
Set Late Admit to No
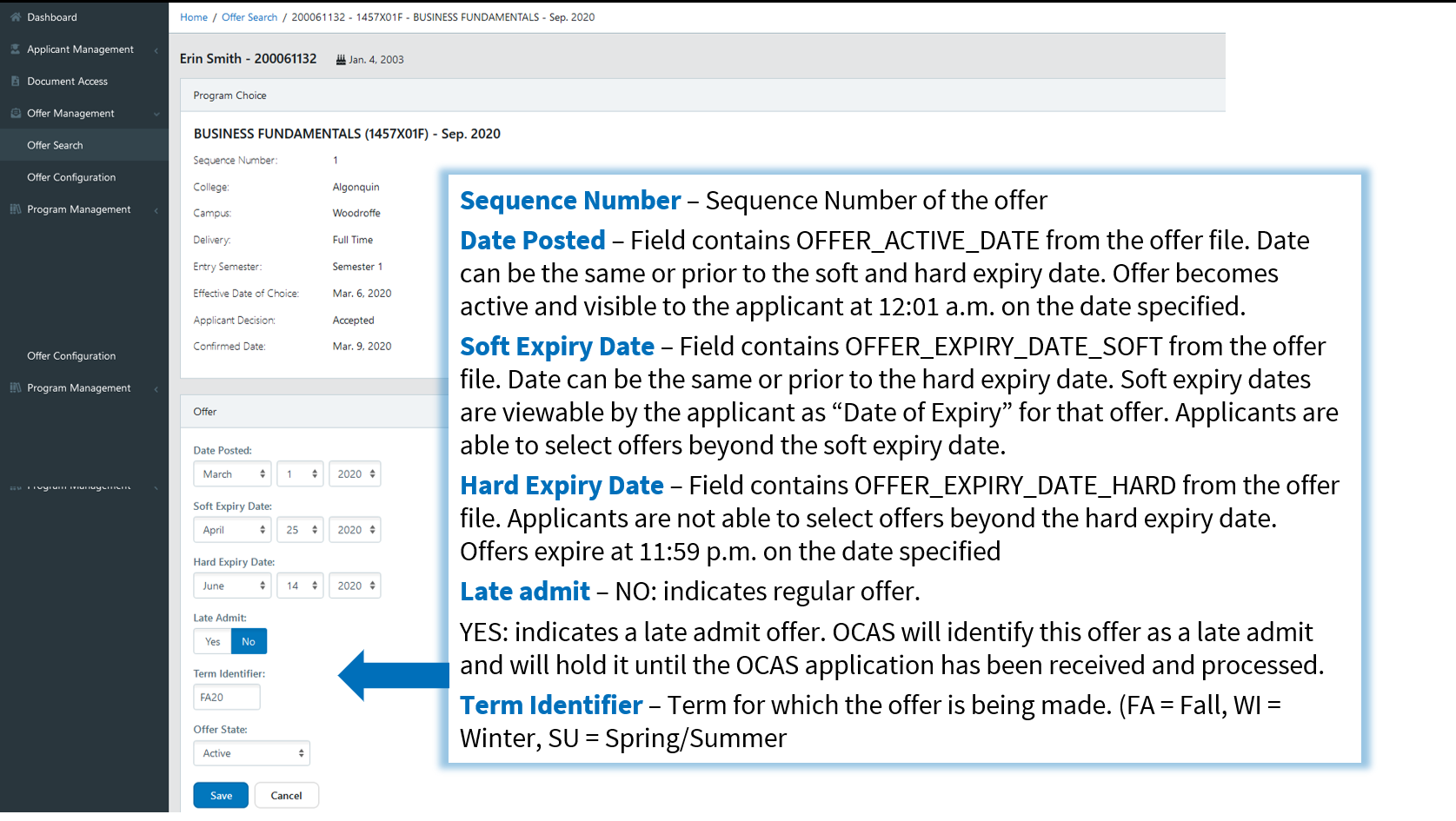(x=249, y=641)
